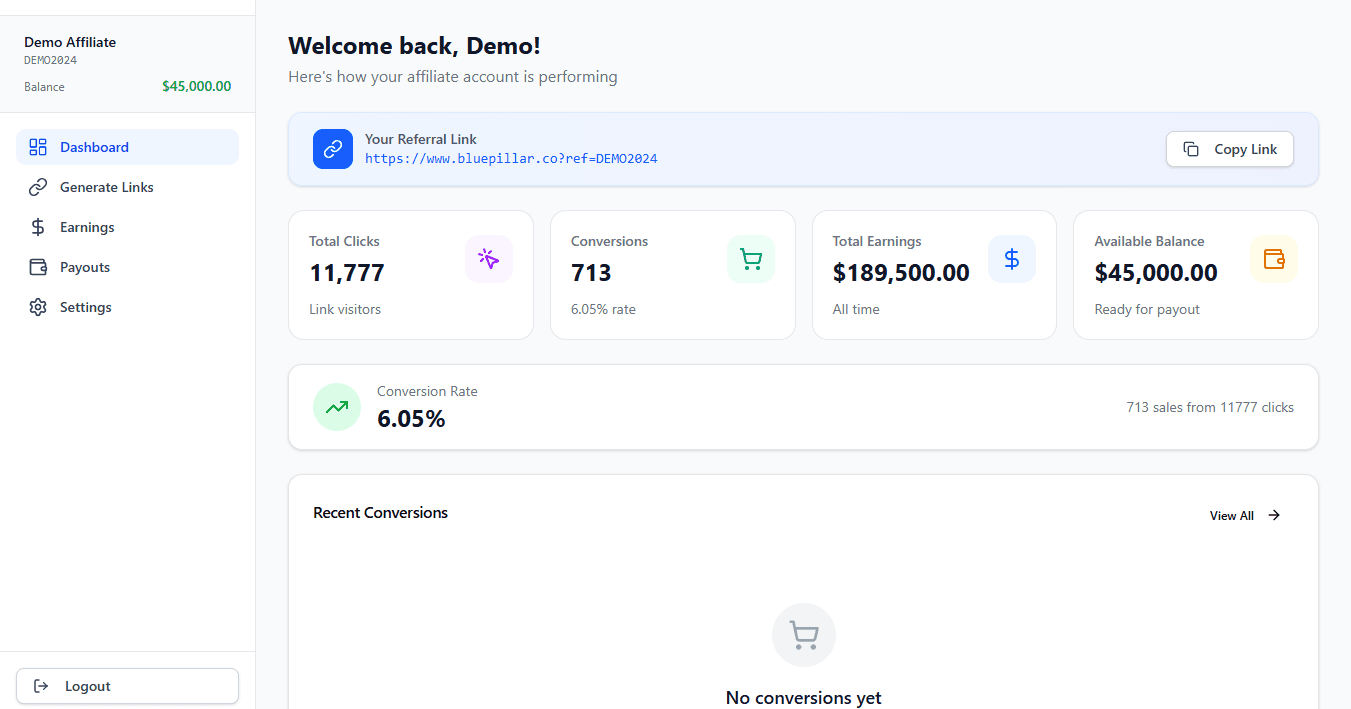This screenshot has height=709, width=1351.
Task: Open the referral link URL text
Action: pyautogui.click(x=511, y=158)
